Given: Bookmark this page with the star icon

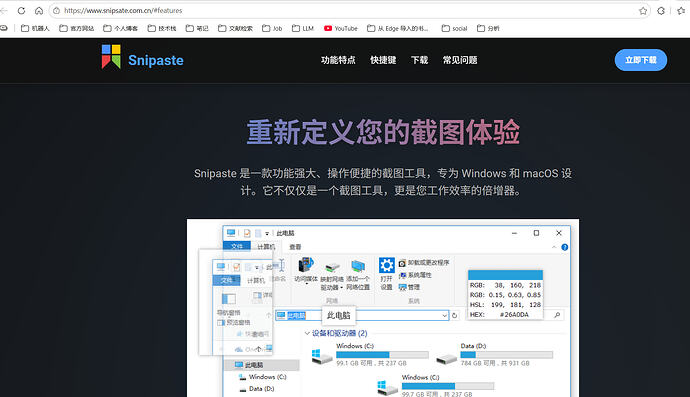Looking at the screenshot, I should tap(643, 11).
